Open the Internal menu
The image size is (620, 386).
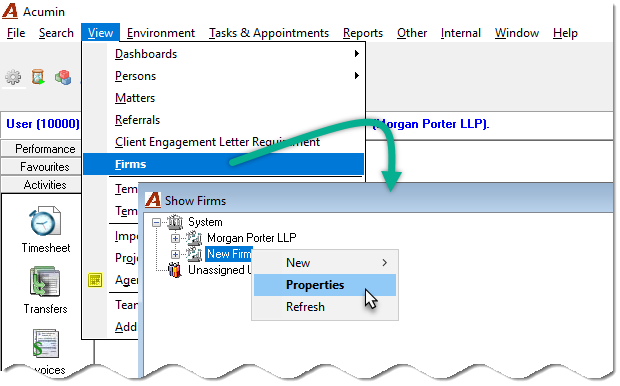(x=461, y=33)
